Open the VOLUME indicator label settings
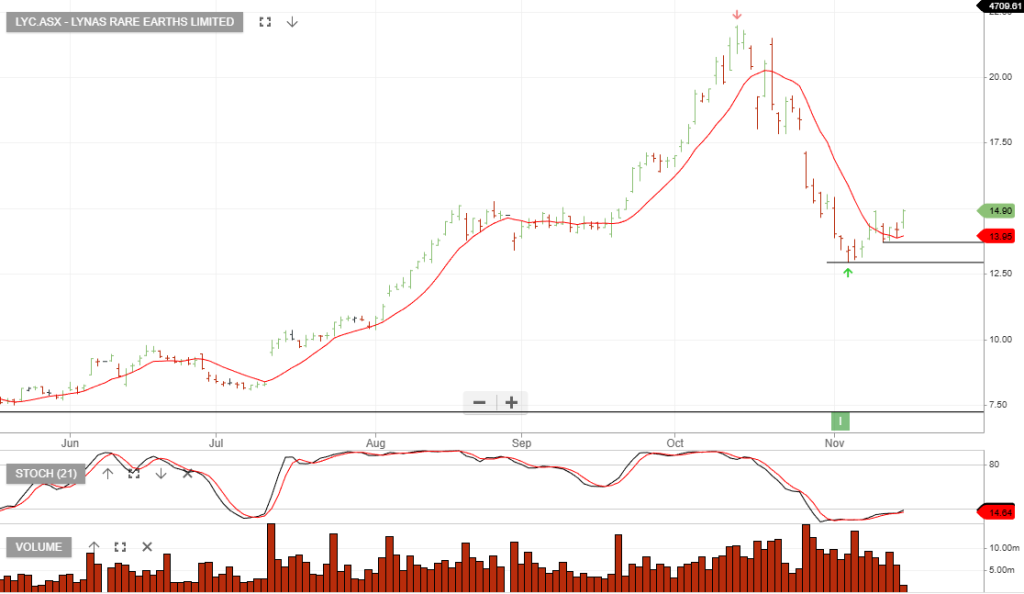The width and height of the screenshot is (1024, 594). (39, 547)
